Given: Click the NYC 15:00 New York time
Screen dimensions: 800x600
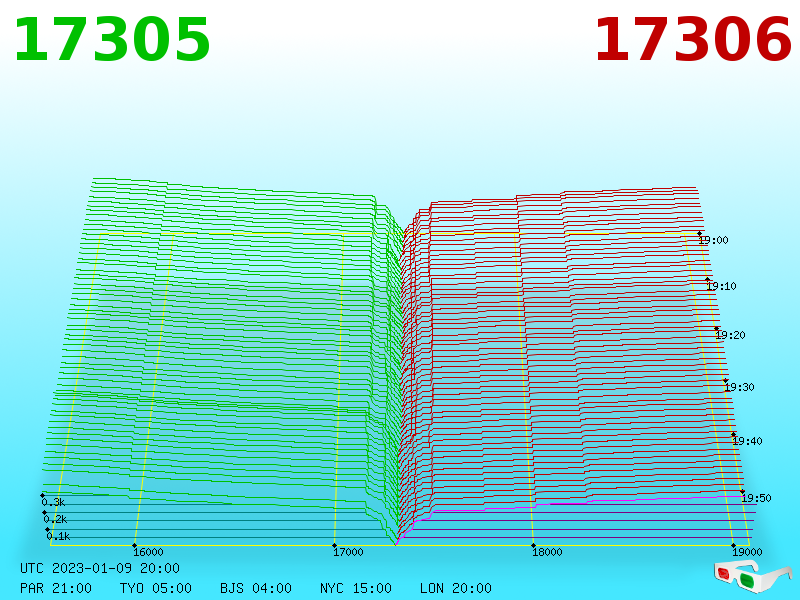Looking at the screenshot, I should 356,588.
